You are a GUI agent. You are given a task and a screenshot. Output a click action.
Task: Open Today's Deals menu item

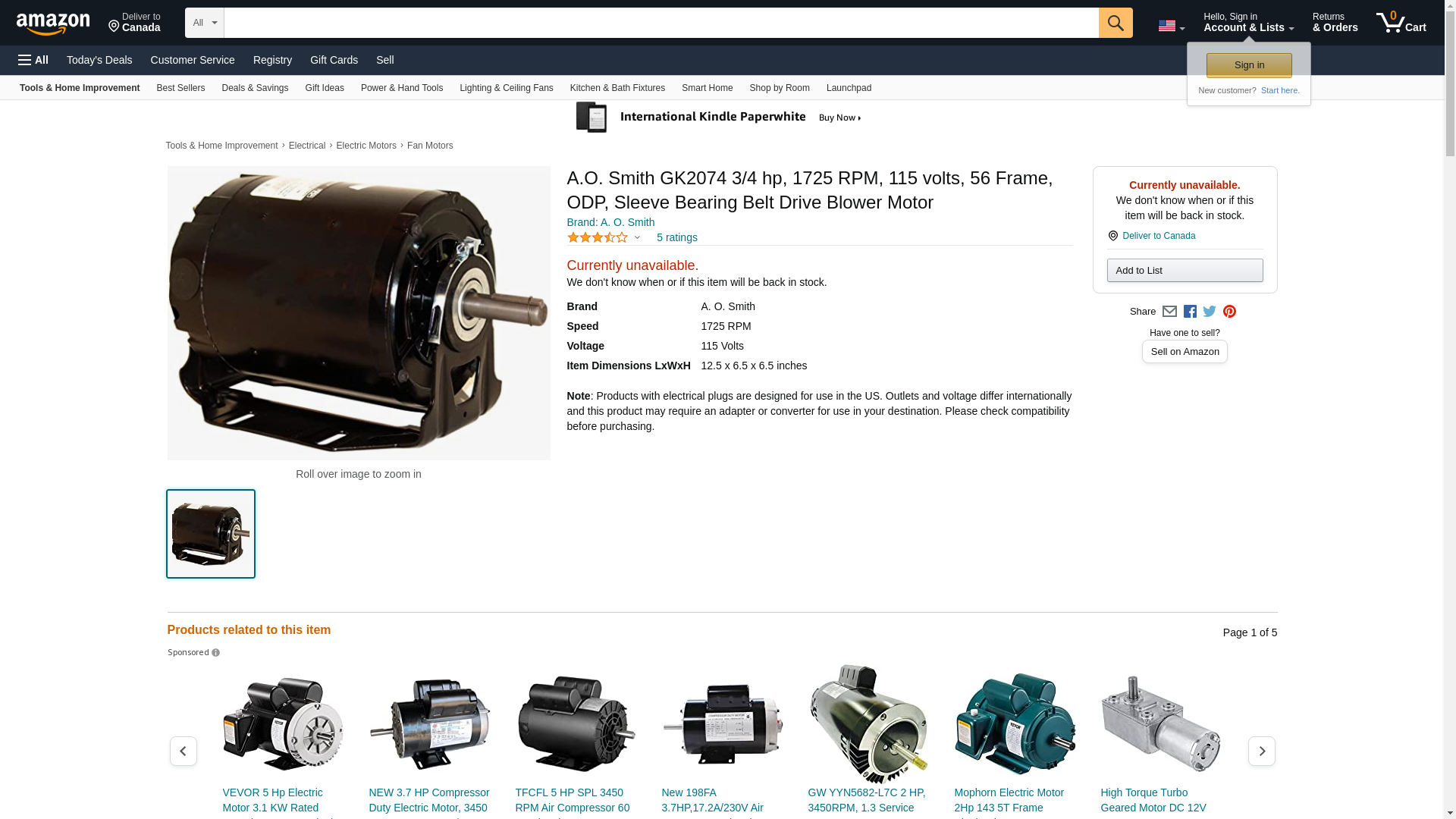(x=99, y=60)
